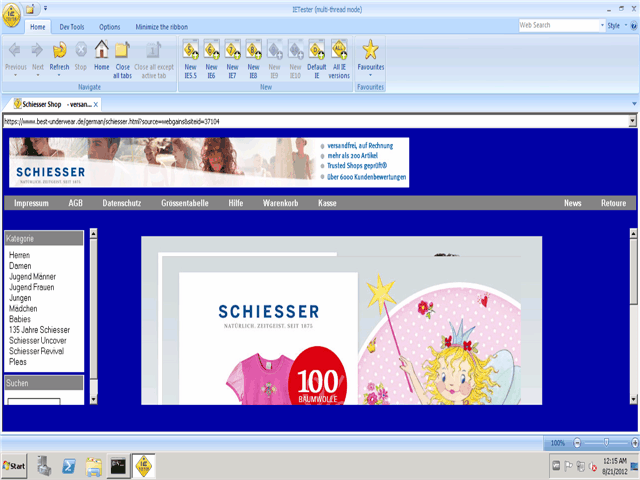Close the Schiesser Shop tab

pyautogui.click(x=96, y=104)
